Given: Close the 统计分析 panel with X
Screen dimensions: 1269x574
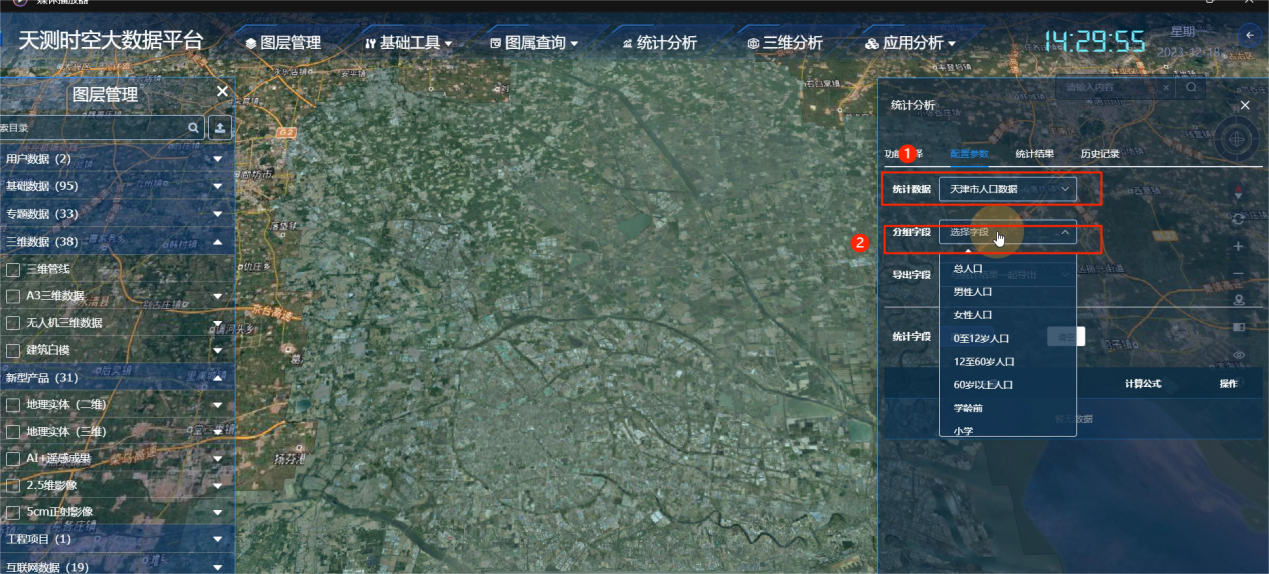Looking at the screenshot, I should [x=1245, y=105].
